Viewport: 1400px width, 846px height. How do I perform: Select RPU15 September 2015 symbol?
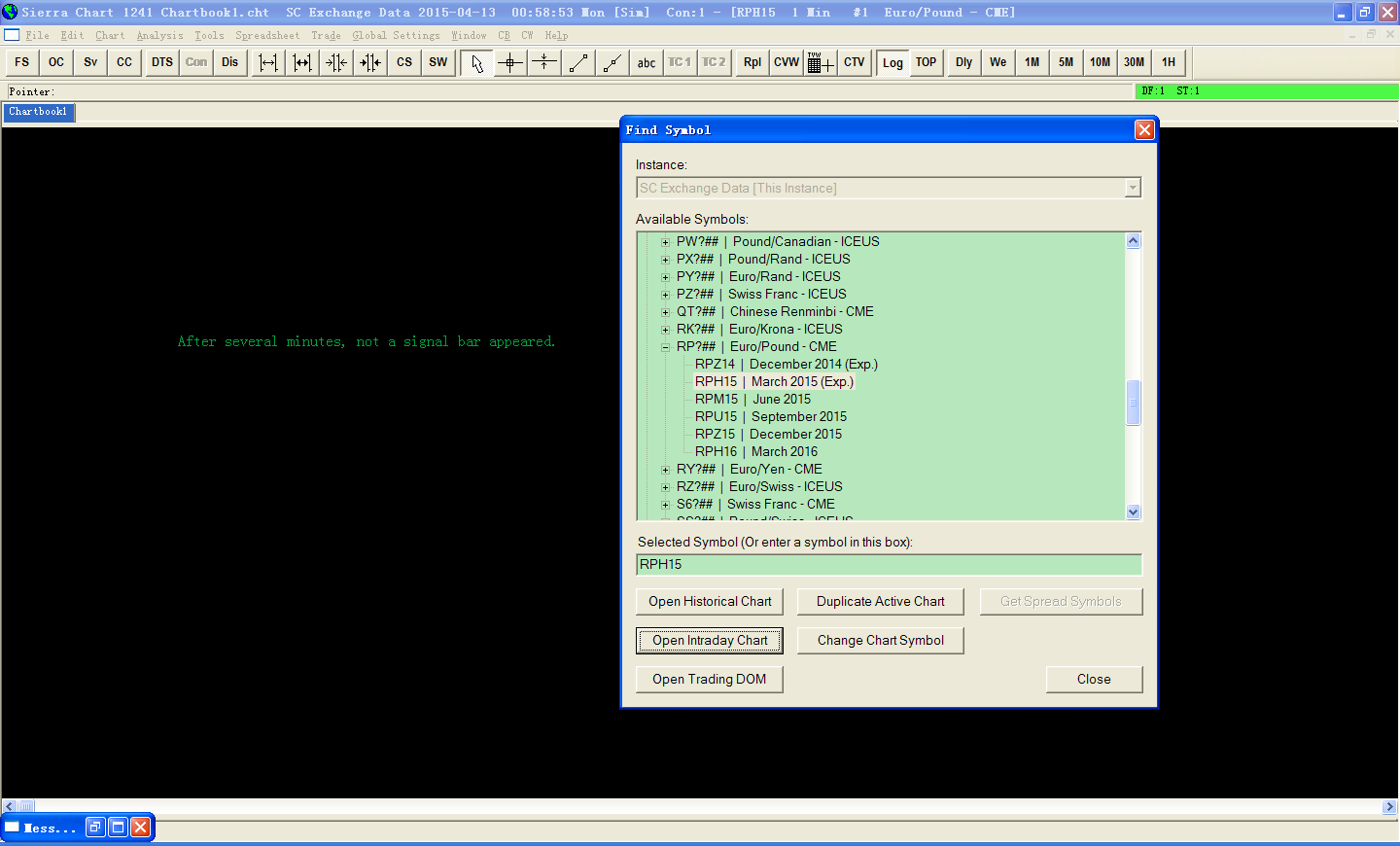click(x=771, y=417)
